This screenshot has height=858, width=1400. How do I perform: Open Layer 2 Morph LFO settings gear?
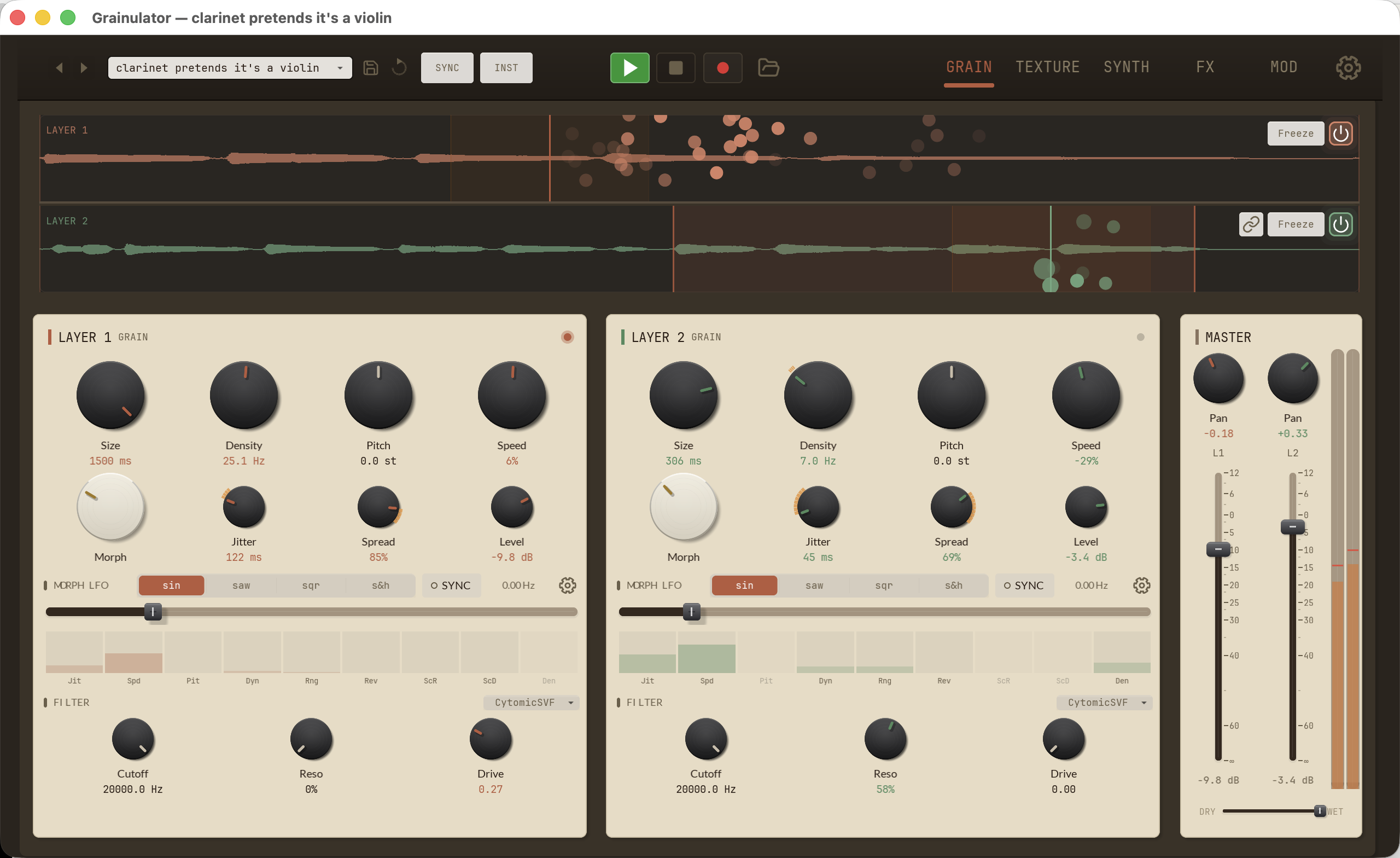1141,585
